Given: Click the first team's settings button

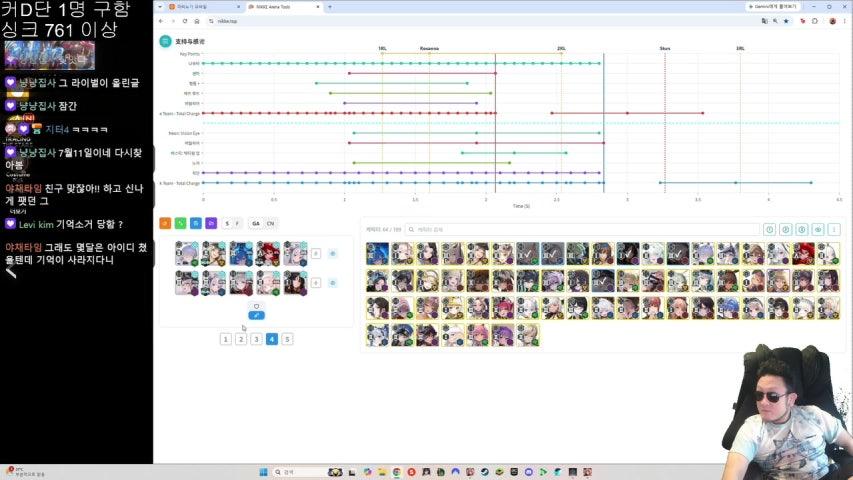Looking at the screenshot, I should pyautogui.click(x=333, y=254).
